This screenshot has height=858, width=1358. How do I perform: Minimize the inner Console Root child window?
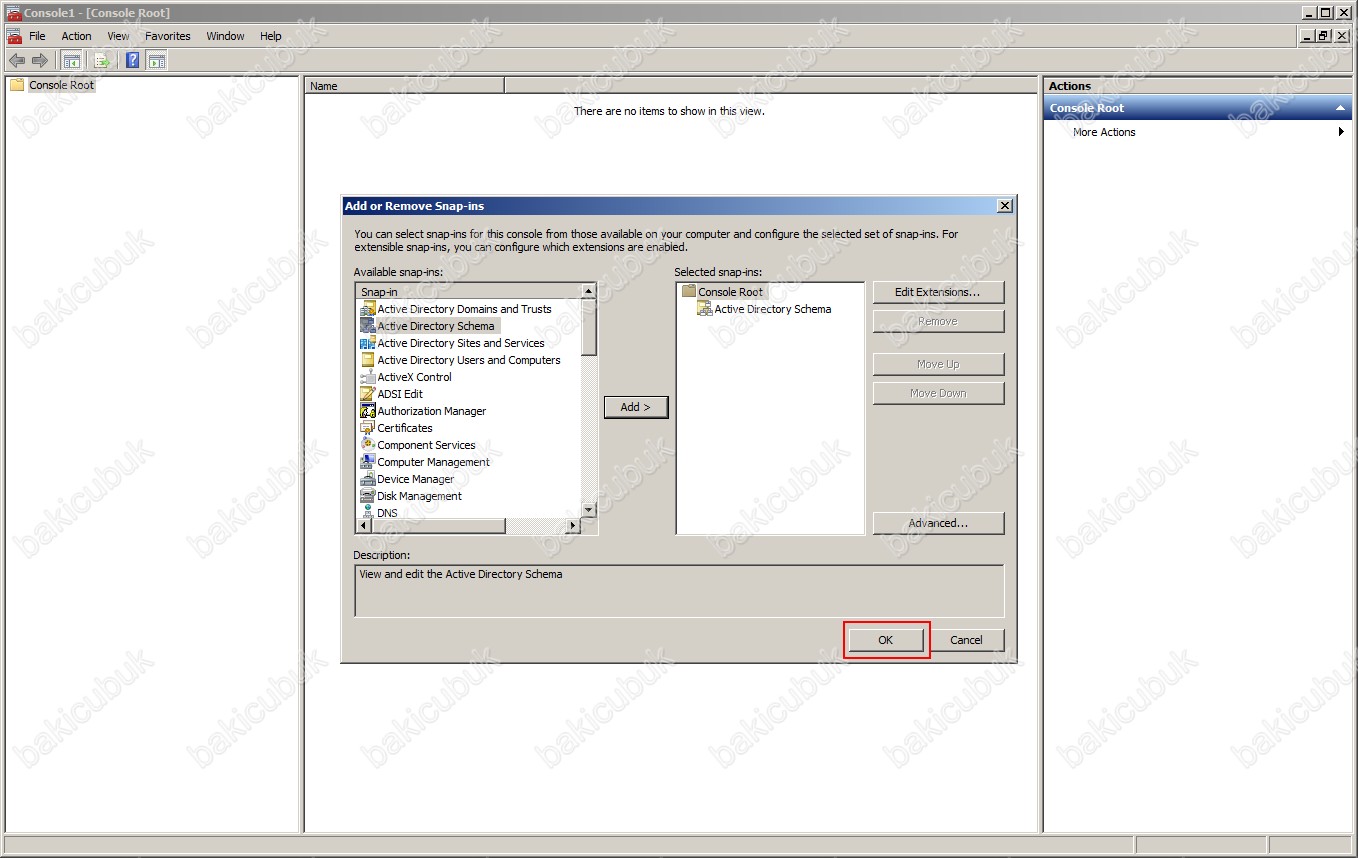(1307, 36)
